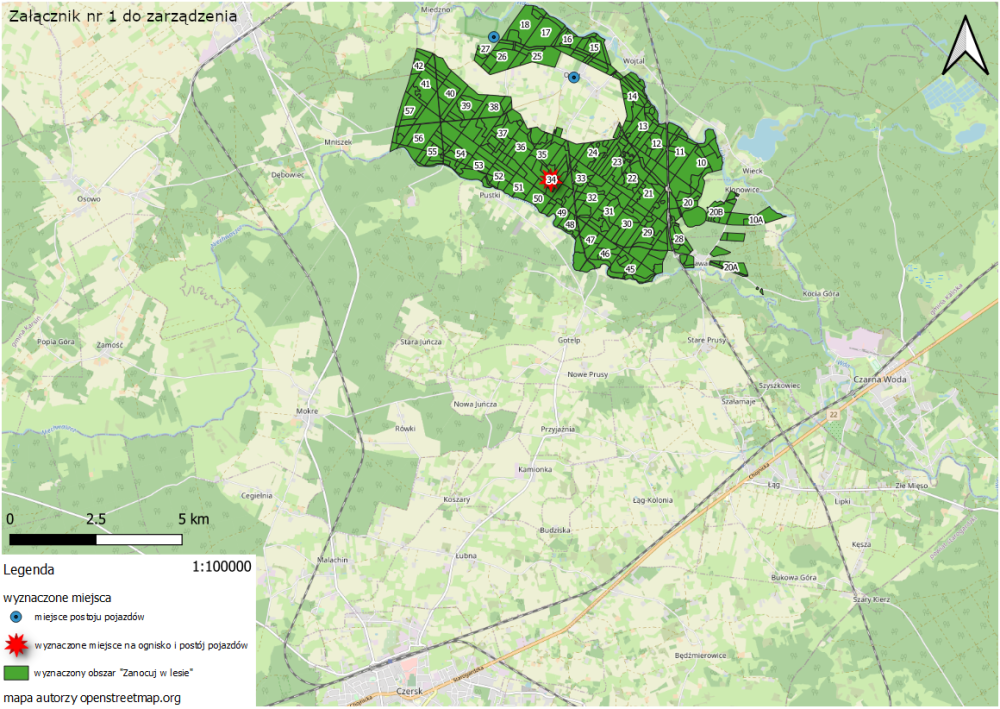Select the blue parking marker west of section 14

click(x=574, y=77)
